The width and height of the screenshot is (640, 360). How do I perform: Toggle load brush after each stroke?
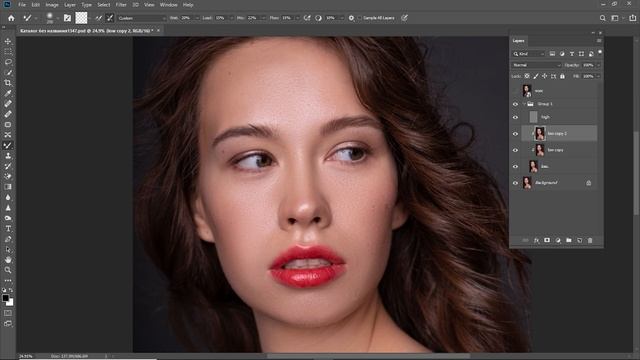98,18
